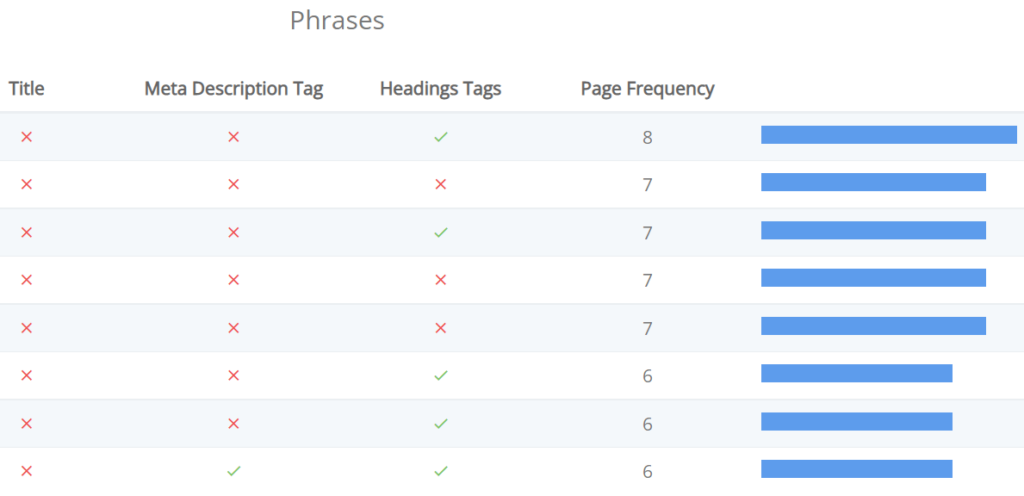Click the Meta Description checkmark in the last row

coord(234,471)
